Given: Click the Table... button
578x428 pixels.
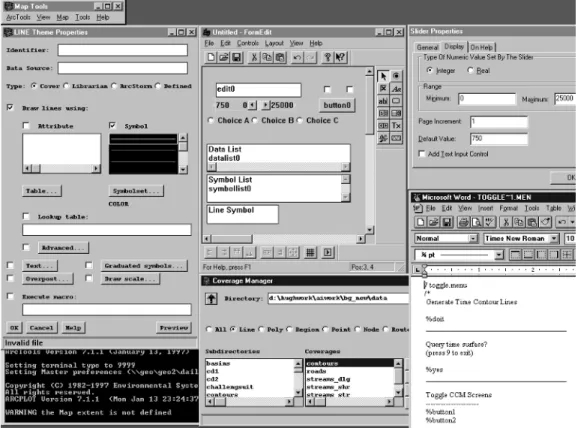Looking at the screenshot, I should tap(42, 191).
